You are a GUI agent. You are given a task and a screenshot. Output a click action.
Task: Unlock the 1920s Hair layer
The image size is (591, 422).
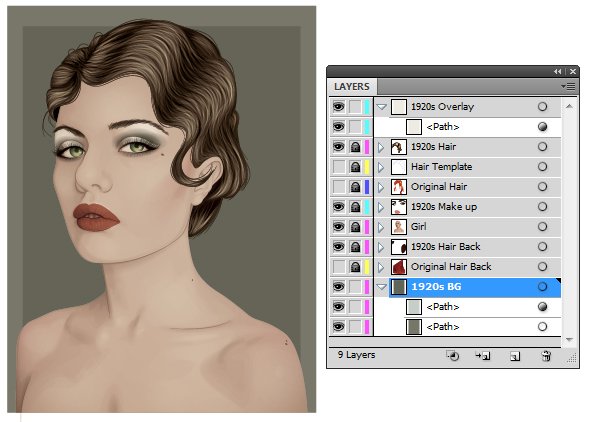tap(355, 147)
